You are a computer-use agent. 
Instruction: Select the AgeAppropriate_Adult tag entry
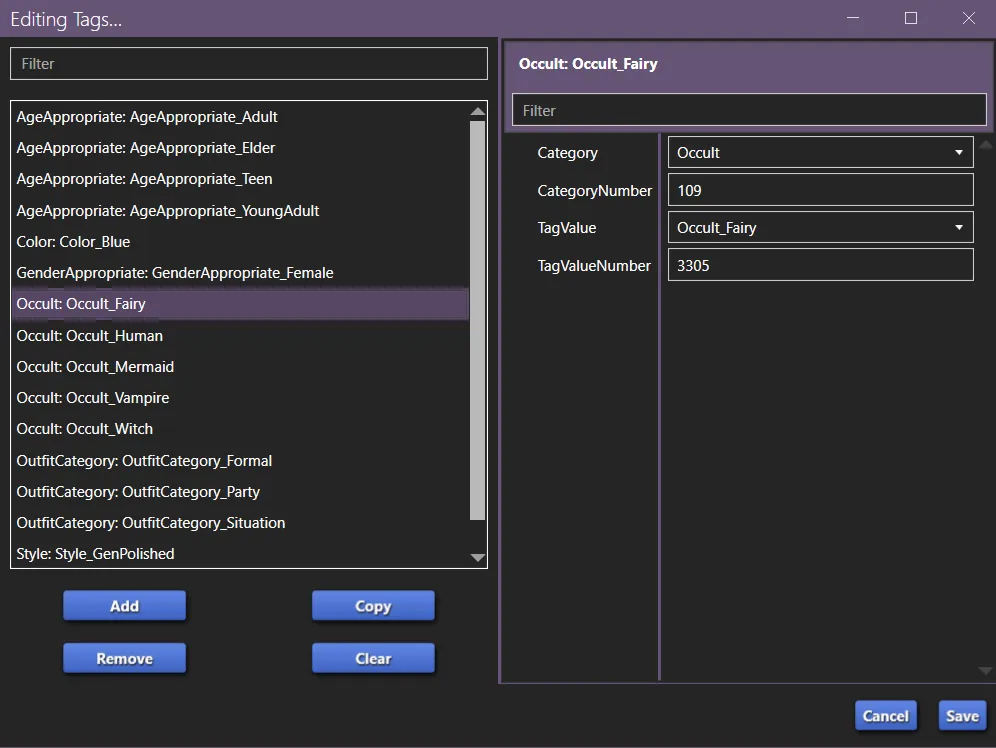(148, 116)
